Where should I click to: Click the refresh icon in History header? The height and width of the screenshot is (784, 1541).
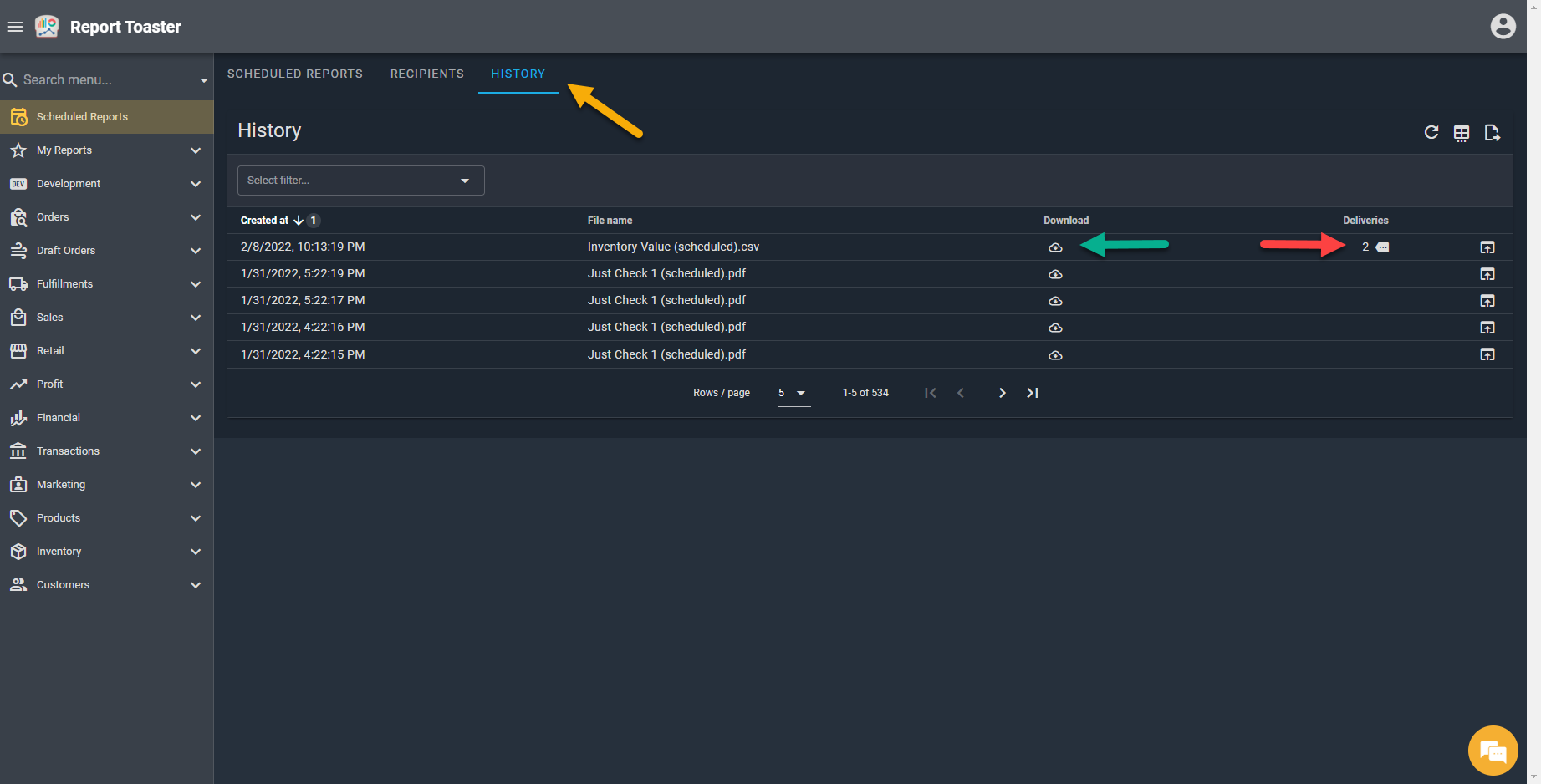pyautogui.click(x=1431, y=132)
